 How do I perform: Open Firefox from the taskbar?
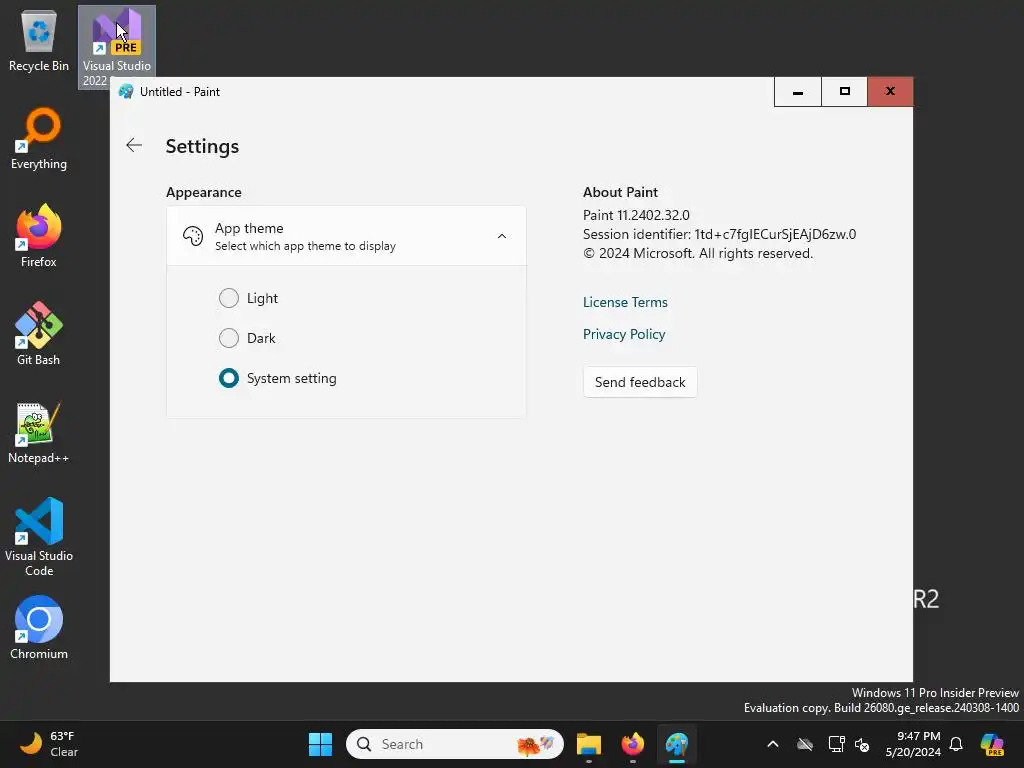(x=632, y=744)
